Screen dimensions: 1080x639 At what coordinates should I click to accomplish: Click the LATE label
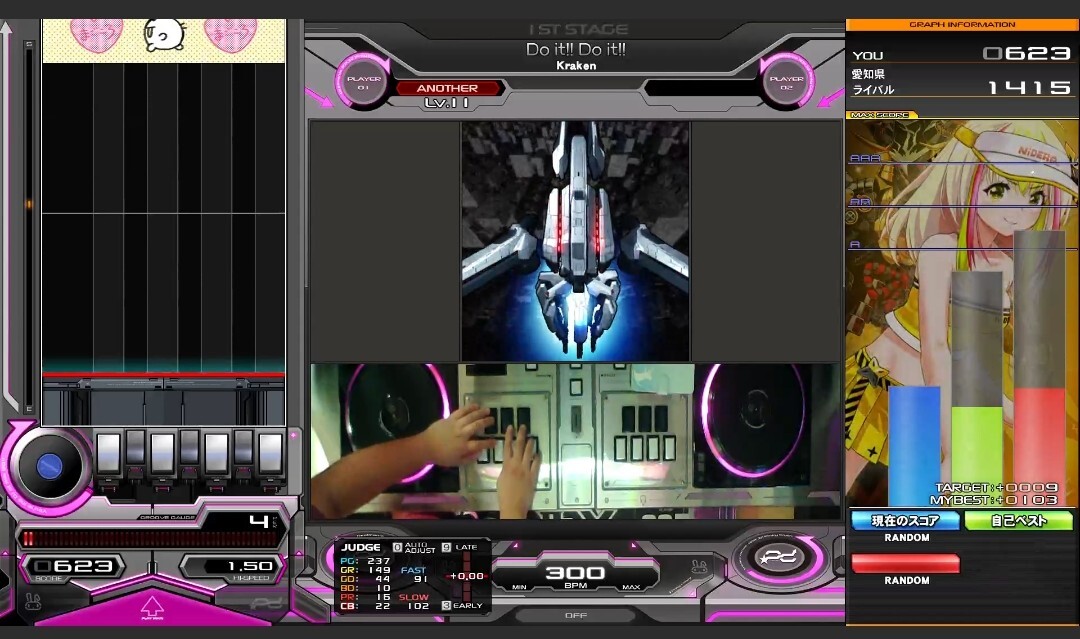tap(466, 547)
